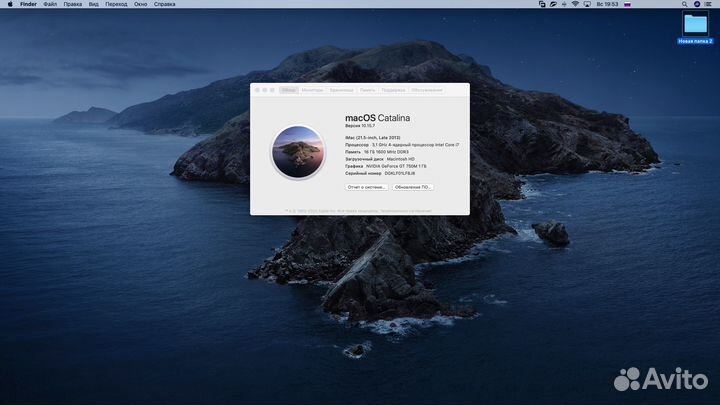Open the AirPlay display menu
The image size is (720, 405).
coord(587,4)
